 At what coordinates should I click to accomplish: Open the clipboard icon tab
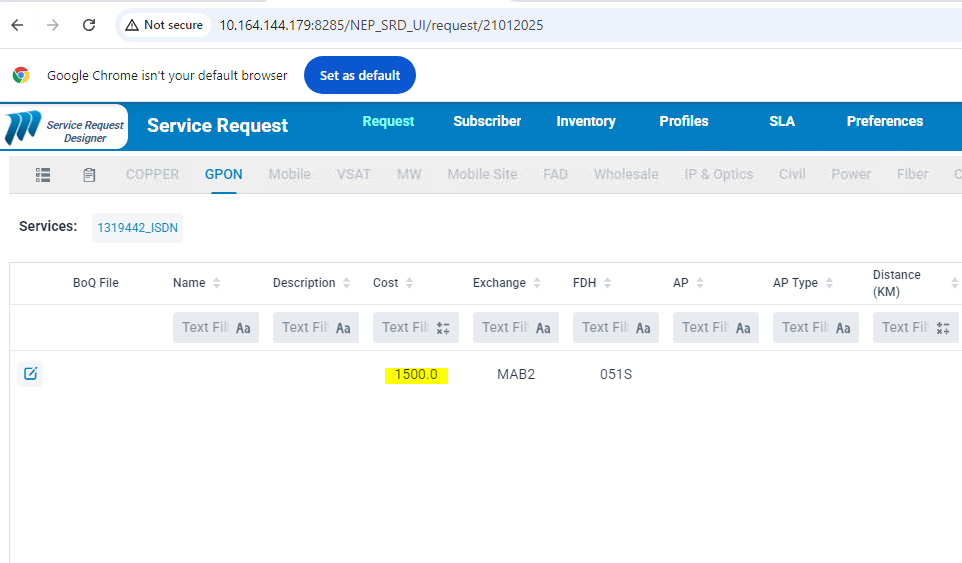89,175
